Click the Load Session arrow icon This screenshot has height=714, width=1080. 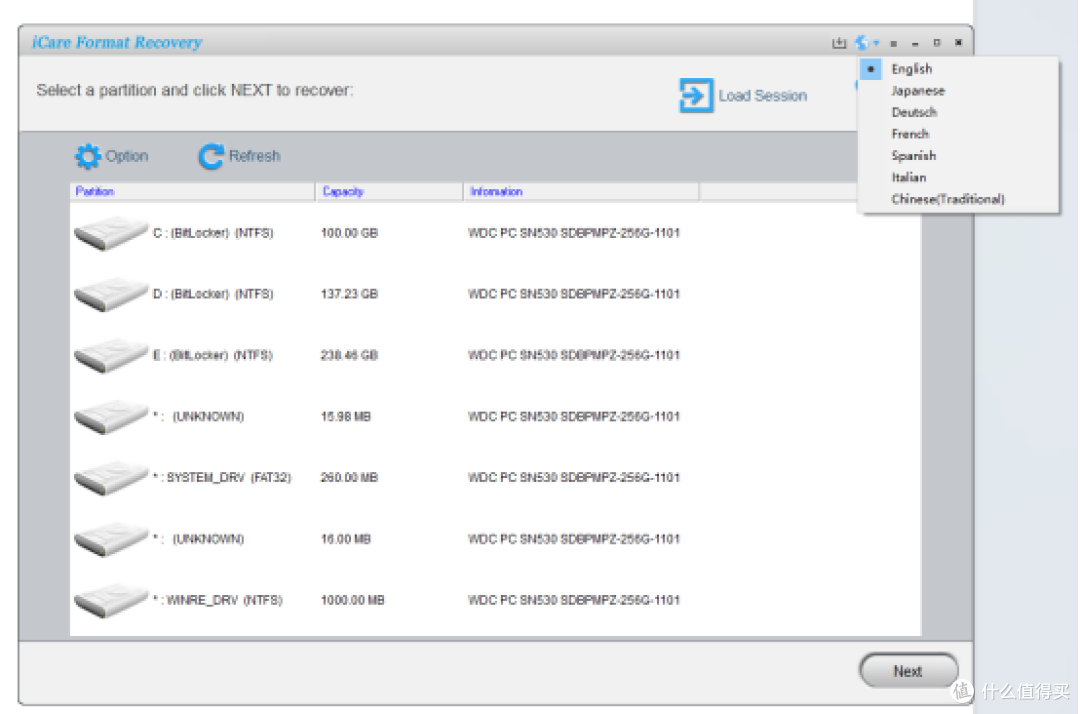pyautogui.click(x=696, y=95)
